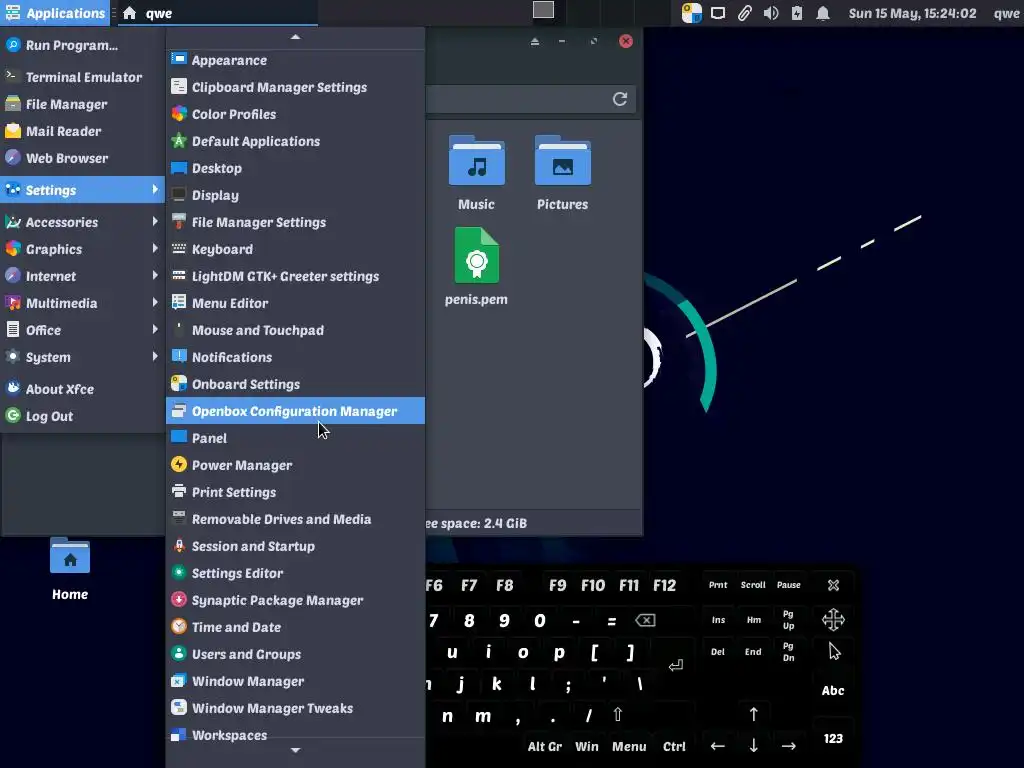
Task: Open Display settings
Action: point(295,195)
